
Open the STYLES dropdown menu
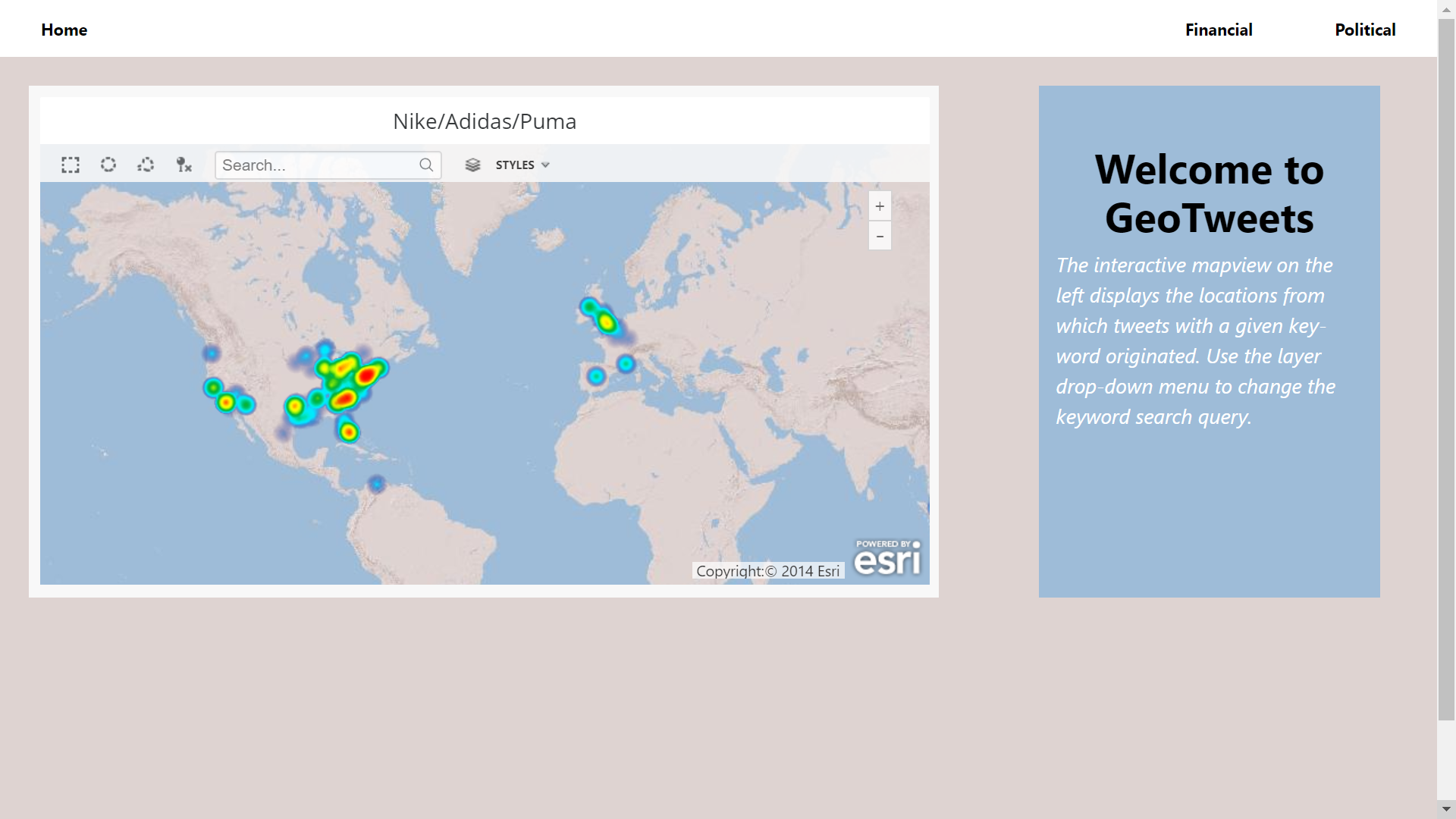click(x=515, y=165)
